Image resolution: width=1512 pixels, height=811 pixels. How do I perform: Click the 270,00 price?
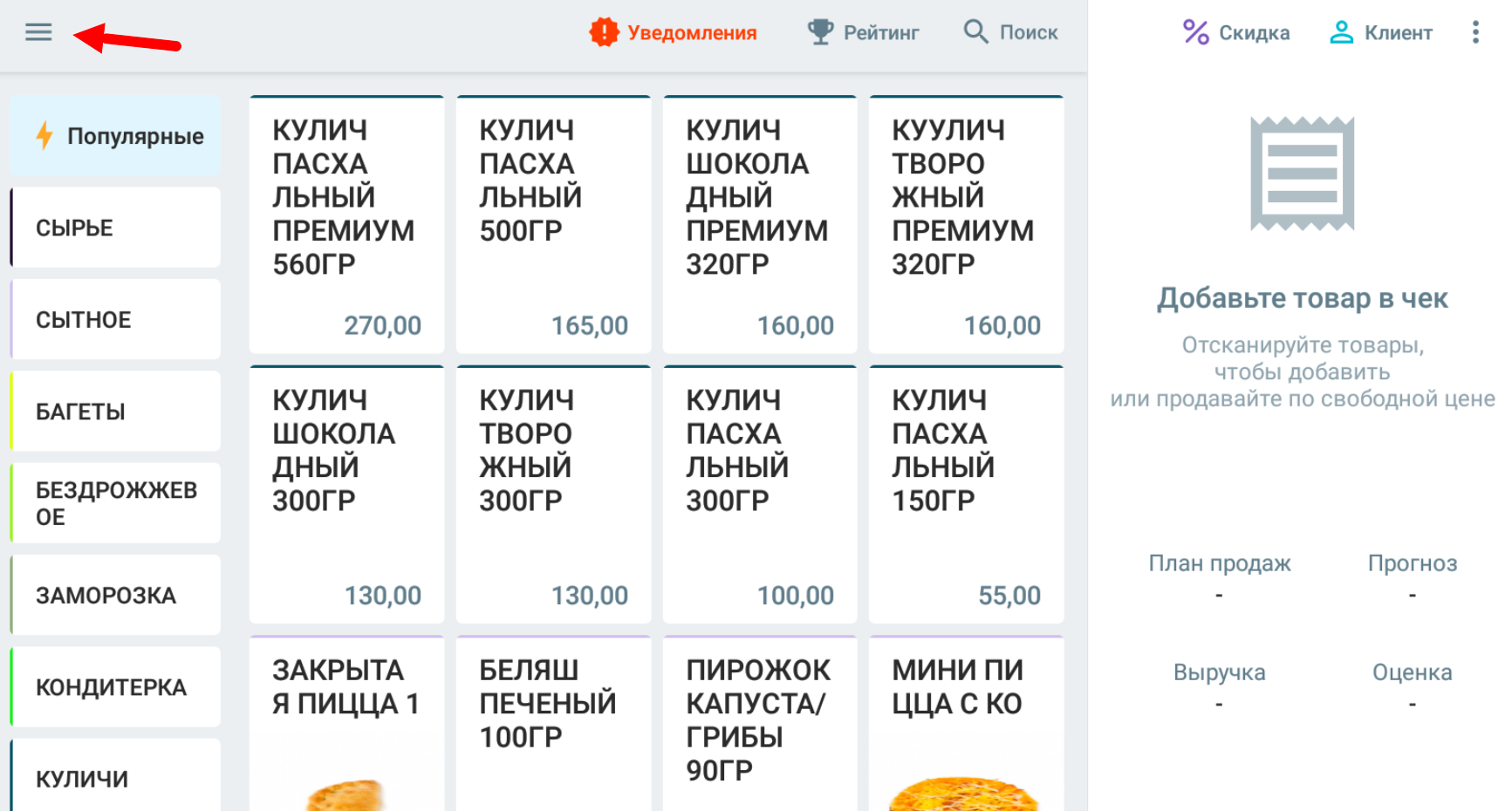tap(382, 325)
